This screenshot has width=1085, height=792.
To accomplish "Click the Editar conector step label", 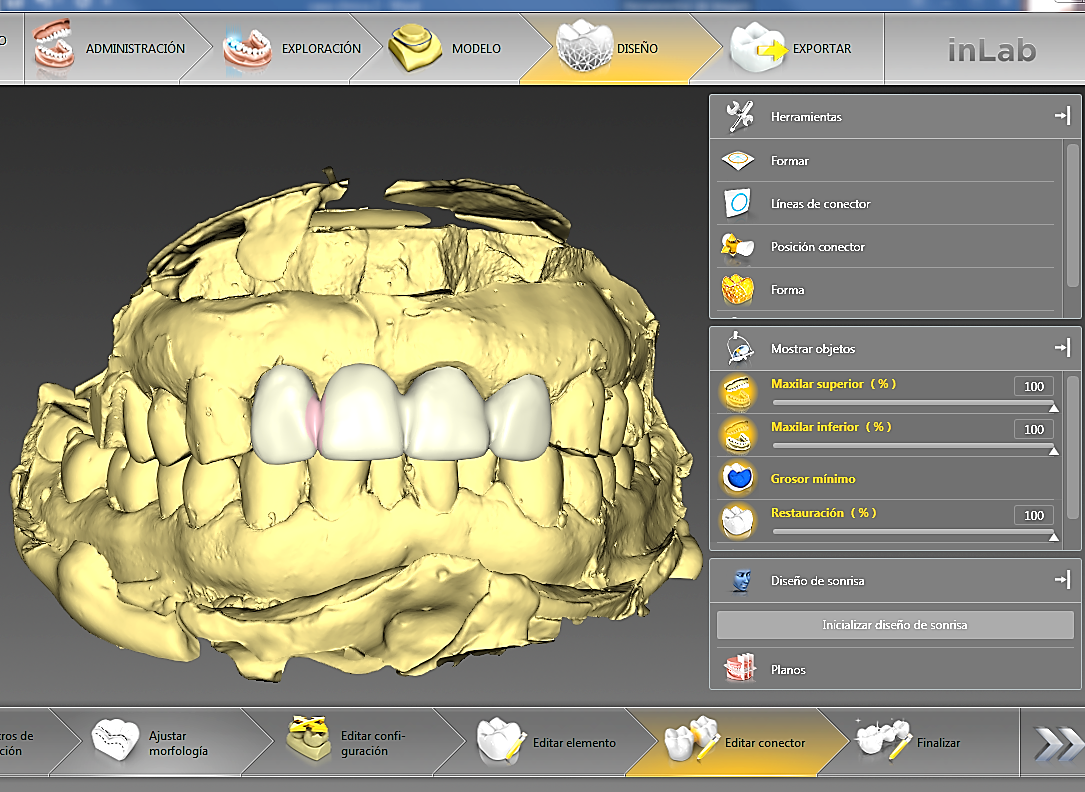I will pyautogui.click(x=765, y=743).
